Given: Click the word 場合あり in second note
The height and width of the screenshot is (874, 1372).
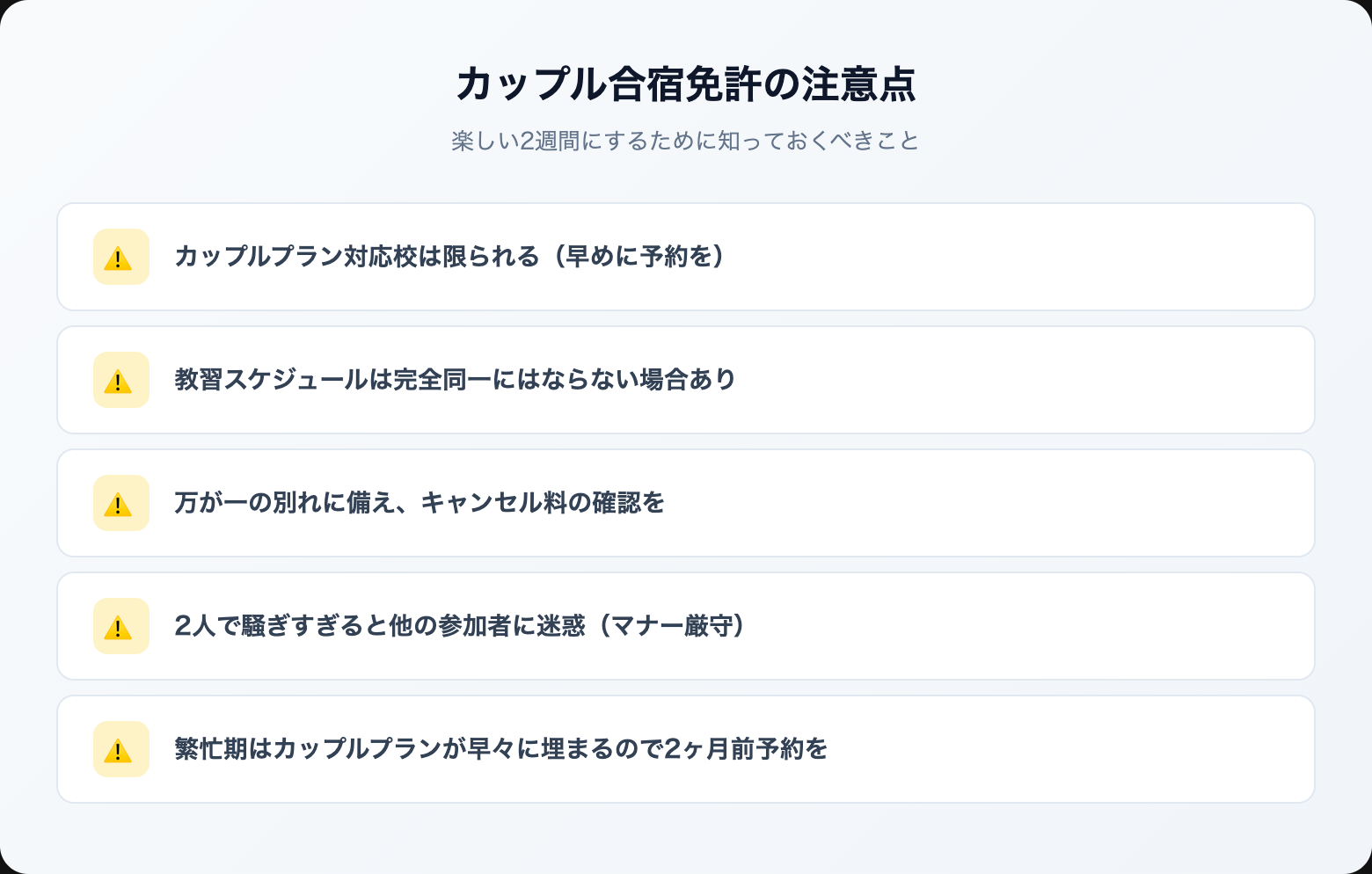Looking at the screenshot, I should click(687, 380).
